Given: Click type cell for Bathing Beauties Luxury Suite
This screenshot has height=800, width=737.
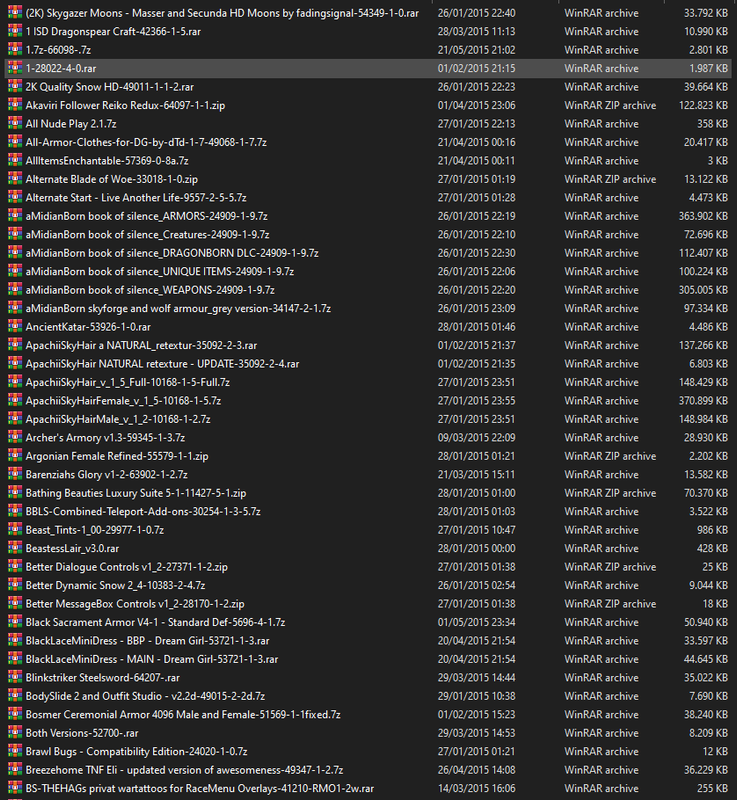Looking at the screenshot, I should [x=610, y=493].
